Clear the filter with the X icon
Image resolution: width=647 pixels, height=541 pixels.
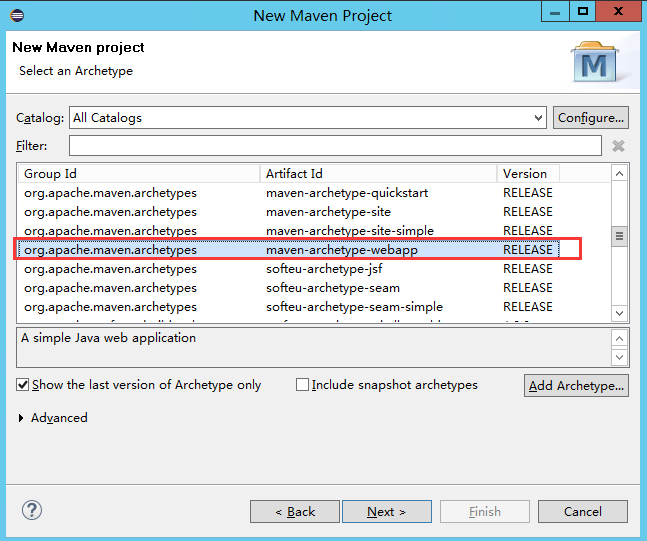coord(618,146)
